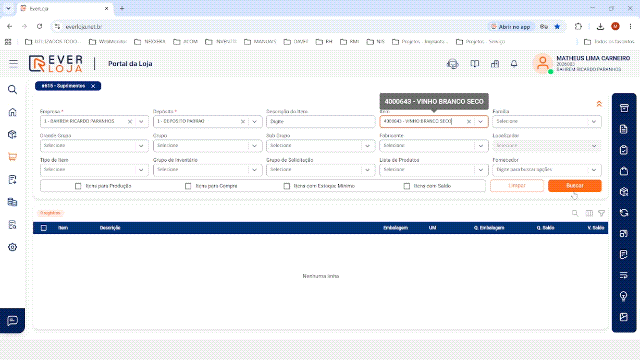The image size is (640, 360).
Task: Click the Descrição do Item input field
Action: pos(320,122)
